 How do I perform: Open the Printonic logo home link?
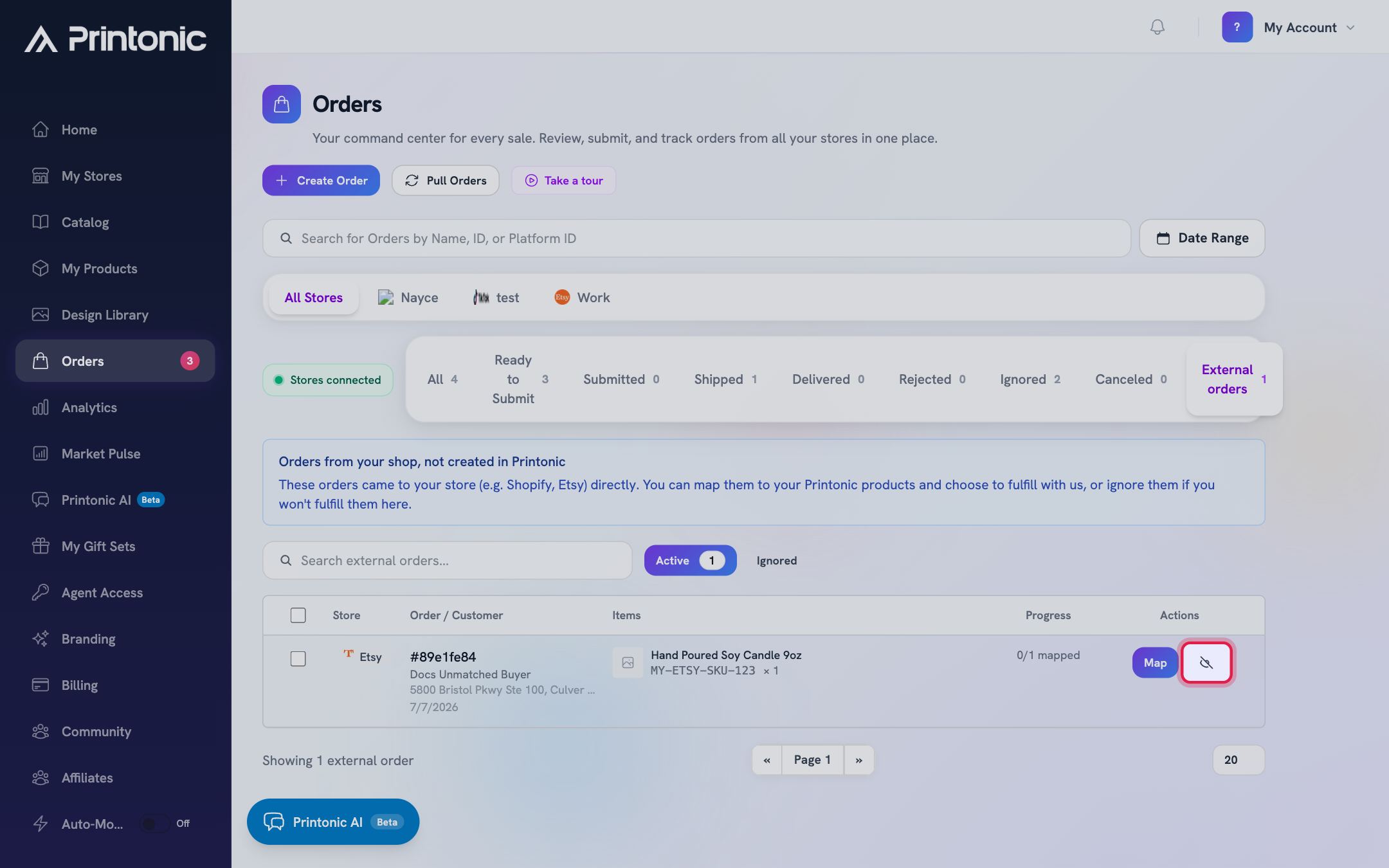click(116, 39)
